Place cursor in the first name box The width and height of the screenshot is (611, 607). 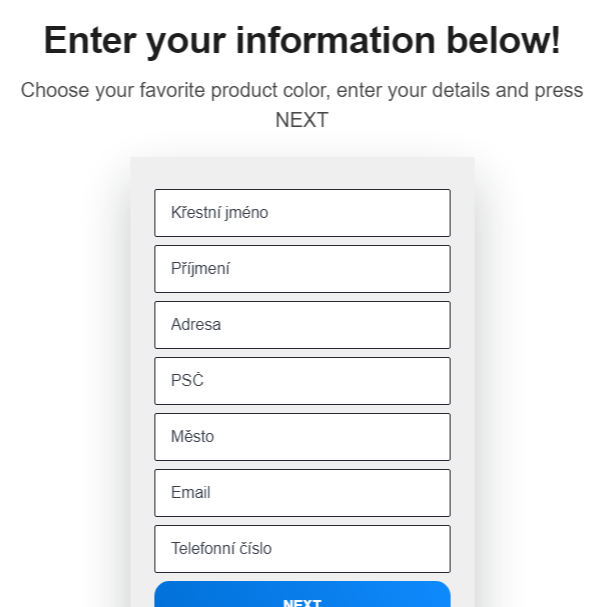[x=302, y=213]
